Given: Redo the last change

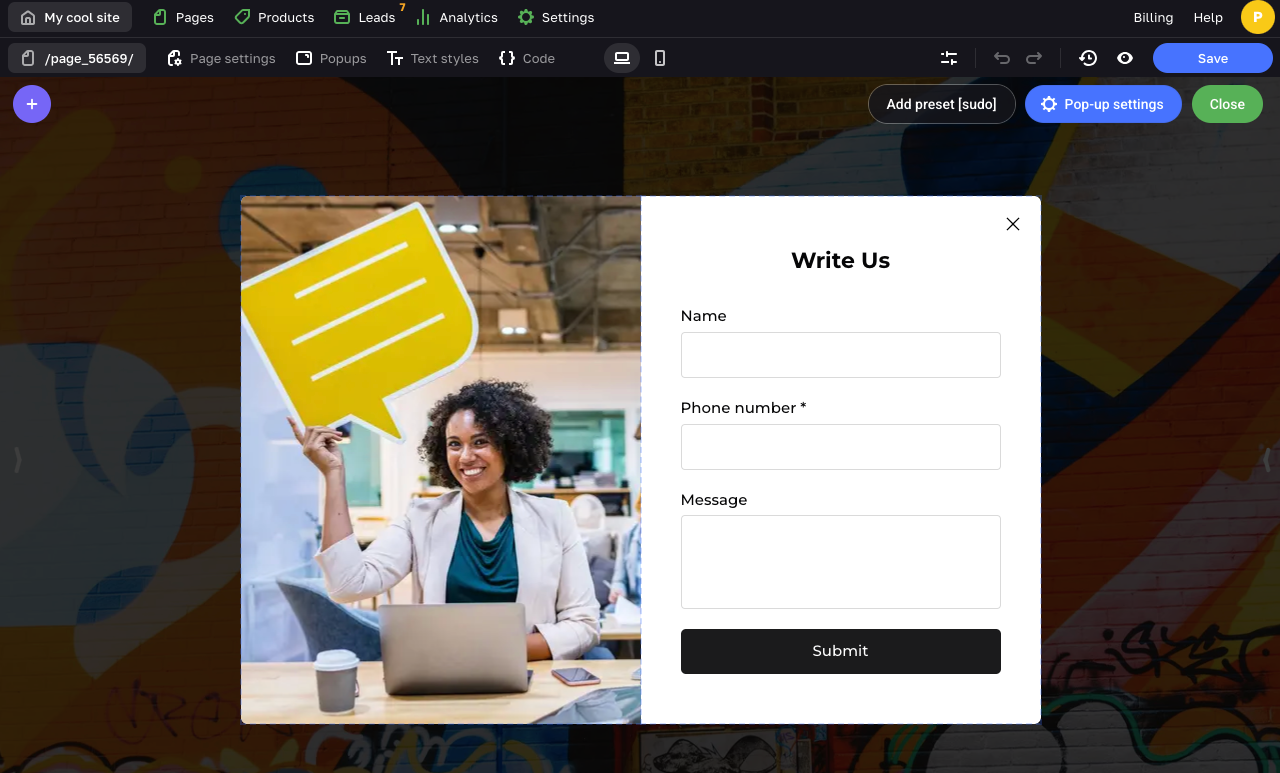Looking at the screenshot, I should [1034, 58].
